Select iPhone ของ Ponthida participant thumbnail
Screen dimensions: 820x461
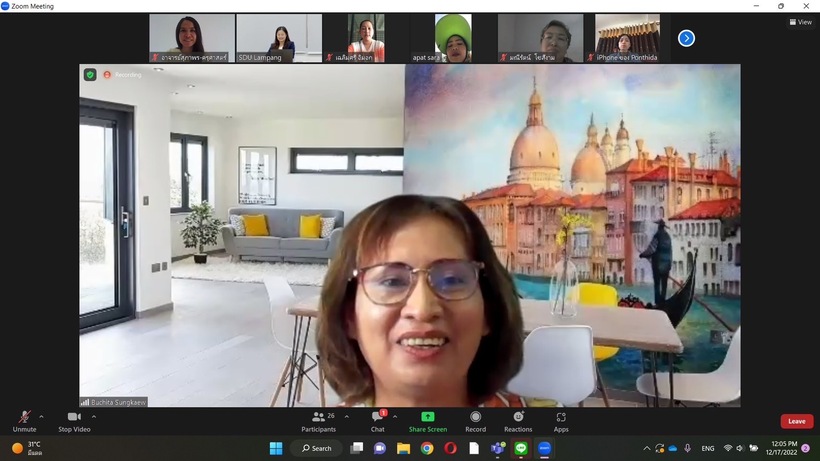click(627, 38)
